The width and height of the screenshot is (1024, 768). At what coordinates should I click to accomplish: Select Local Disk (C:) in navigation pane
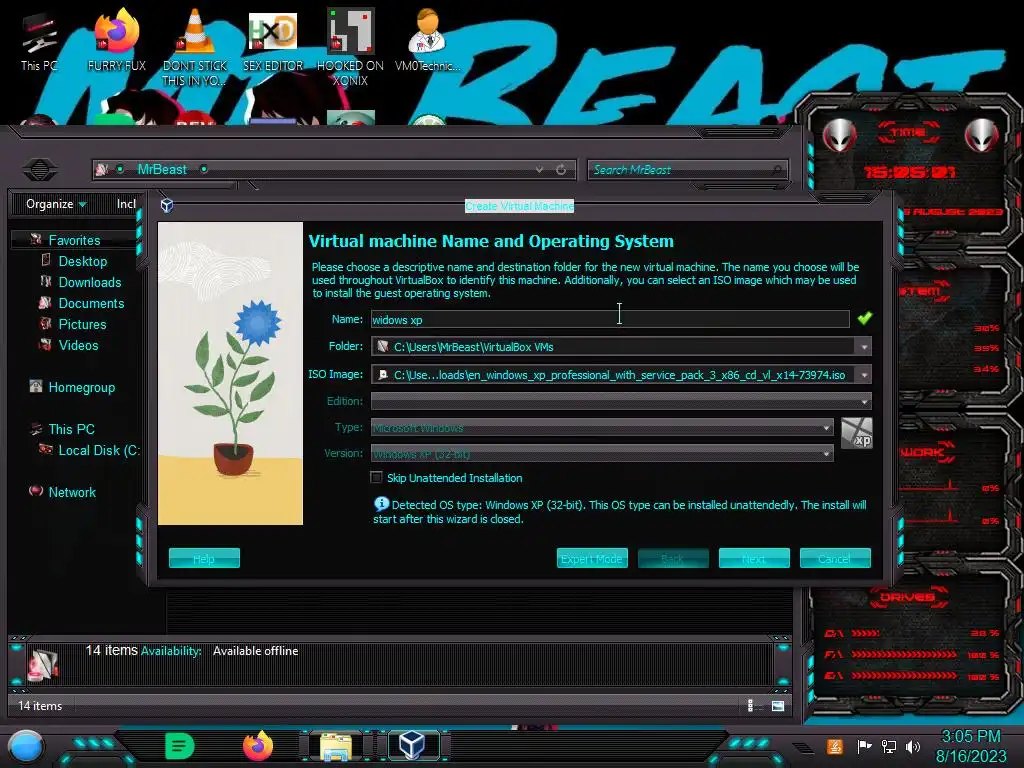click(x=98, y=450)
